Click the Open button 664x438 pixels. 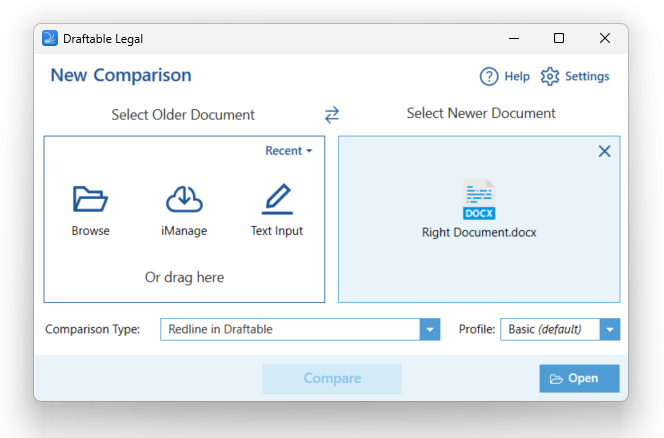[579, 378]
